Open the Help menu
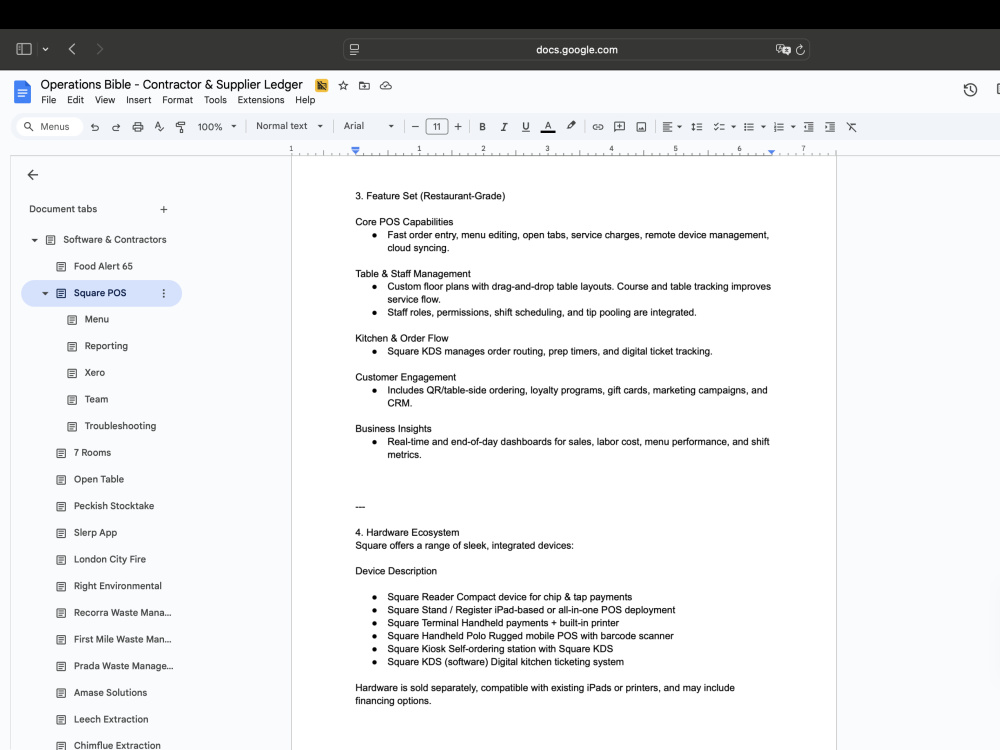Viewport: 1000px width, 750px height. coord(305,100)
